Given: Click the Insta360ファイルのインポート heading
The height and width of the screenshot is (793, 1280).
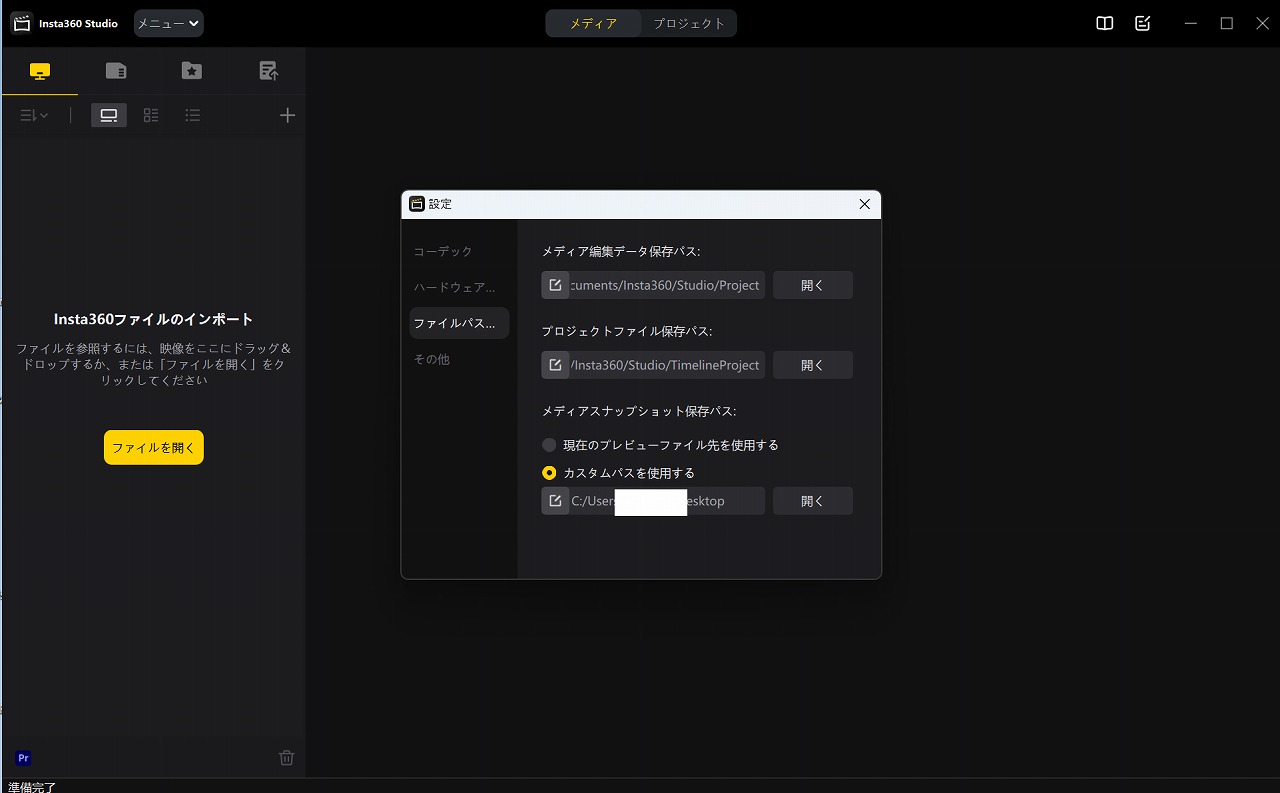Looking at the screenshot, I should pyautogui.click(x=154, y=320).
